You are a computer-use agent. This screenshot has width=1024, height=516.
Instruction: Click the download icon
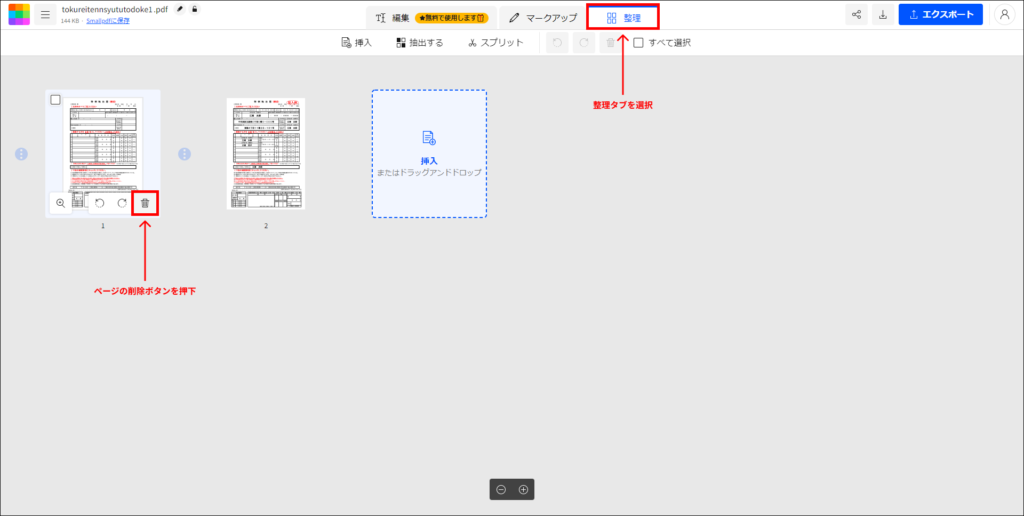(883, 14)
